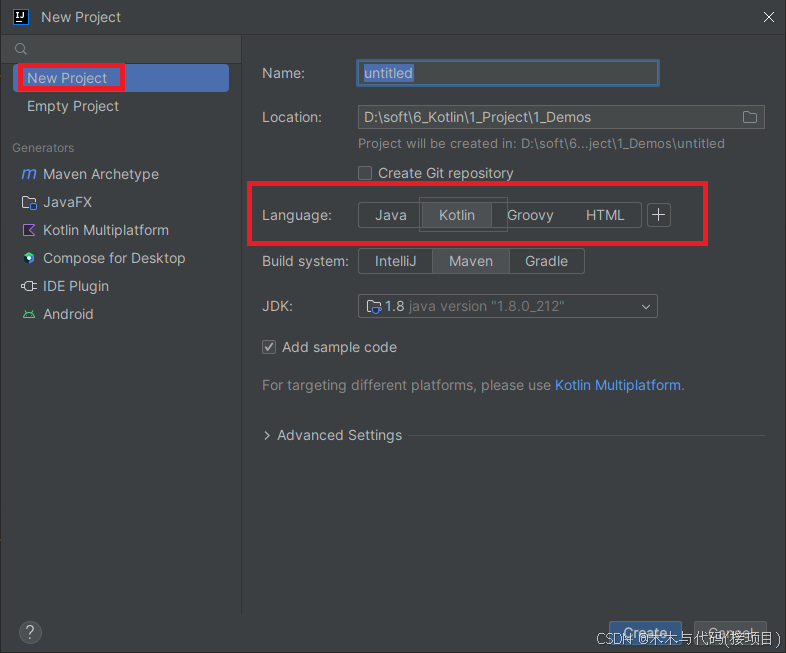Close the New Project dialog
This screenshot has width=786, height=653.
click(768, 17)
